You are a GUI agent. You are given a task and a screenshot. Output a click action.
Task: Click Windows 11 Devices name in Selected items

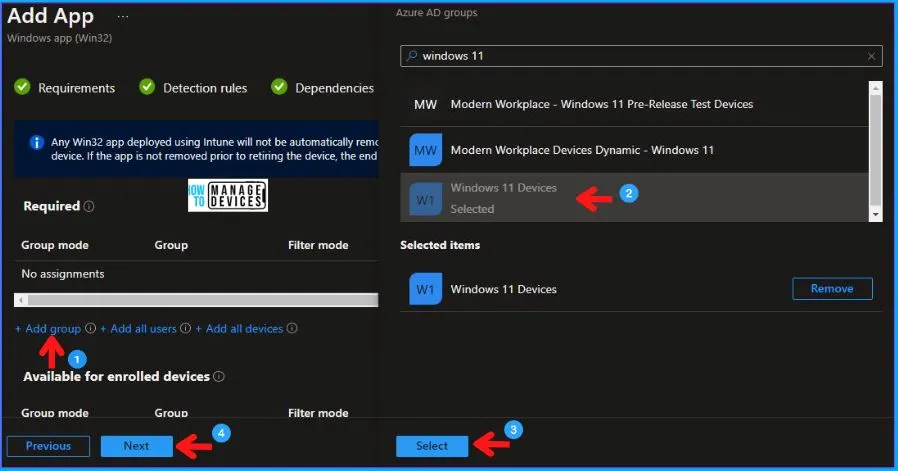tap(503, 289)
